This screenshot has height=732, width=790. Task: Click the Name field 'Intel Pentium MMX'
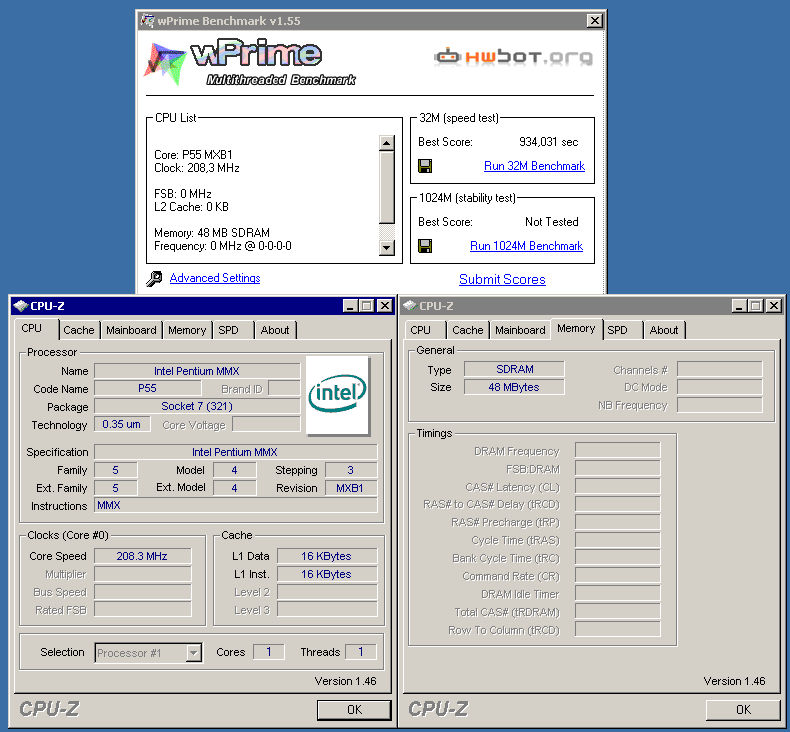tap(197, 371)
